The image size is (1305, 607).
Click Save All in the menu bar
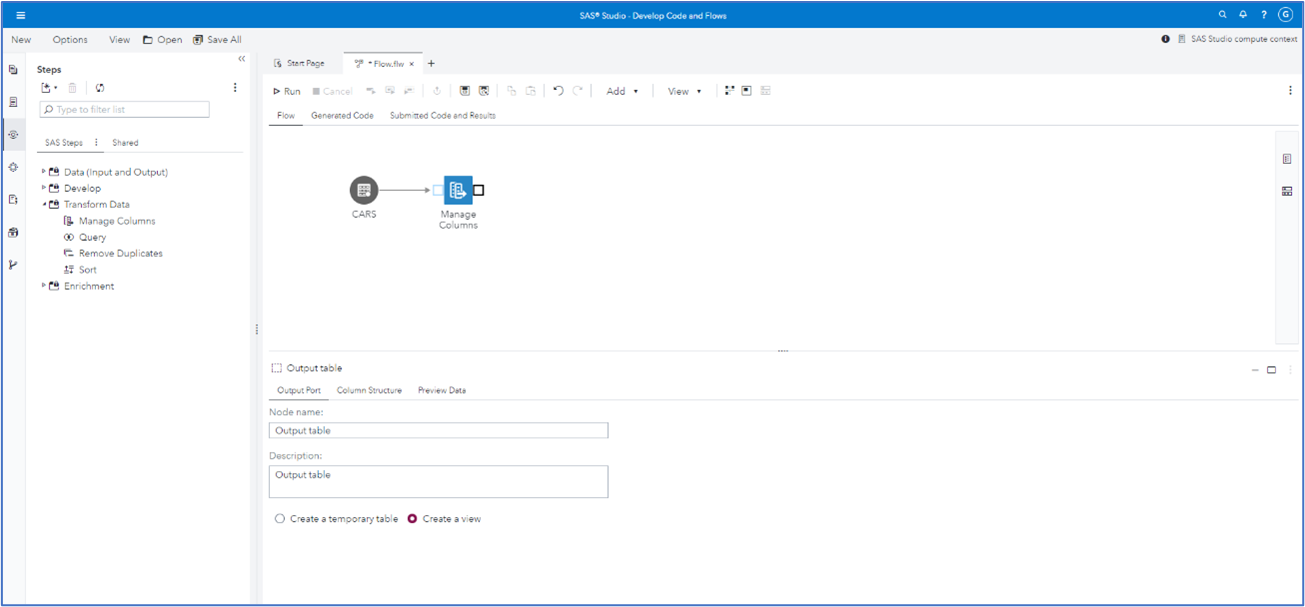(x=223, y=39)
